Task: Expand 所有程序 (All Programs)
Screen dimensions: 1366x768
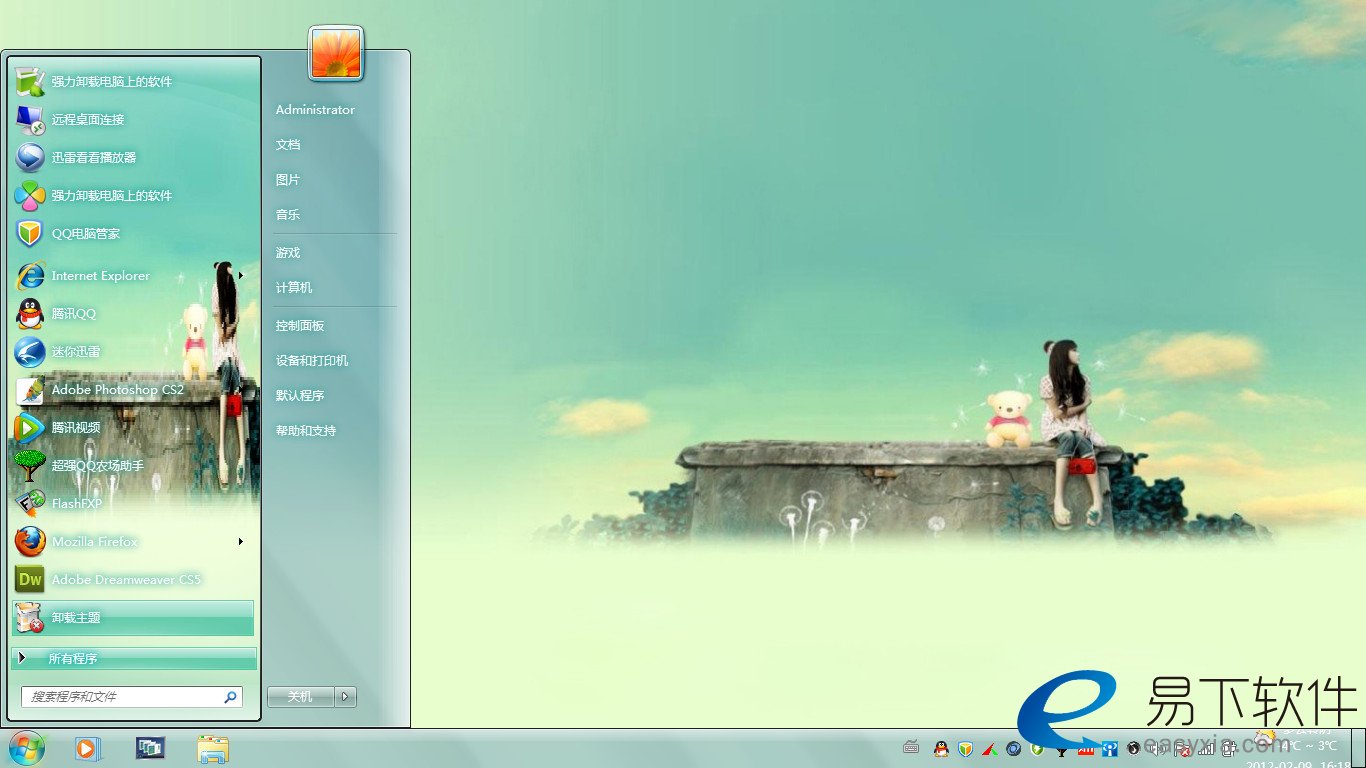Action: [x=133, y=659]
